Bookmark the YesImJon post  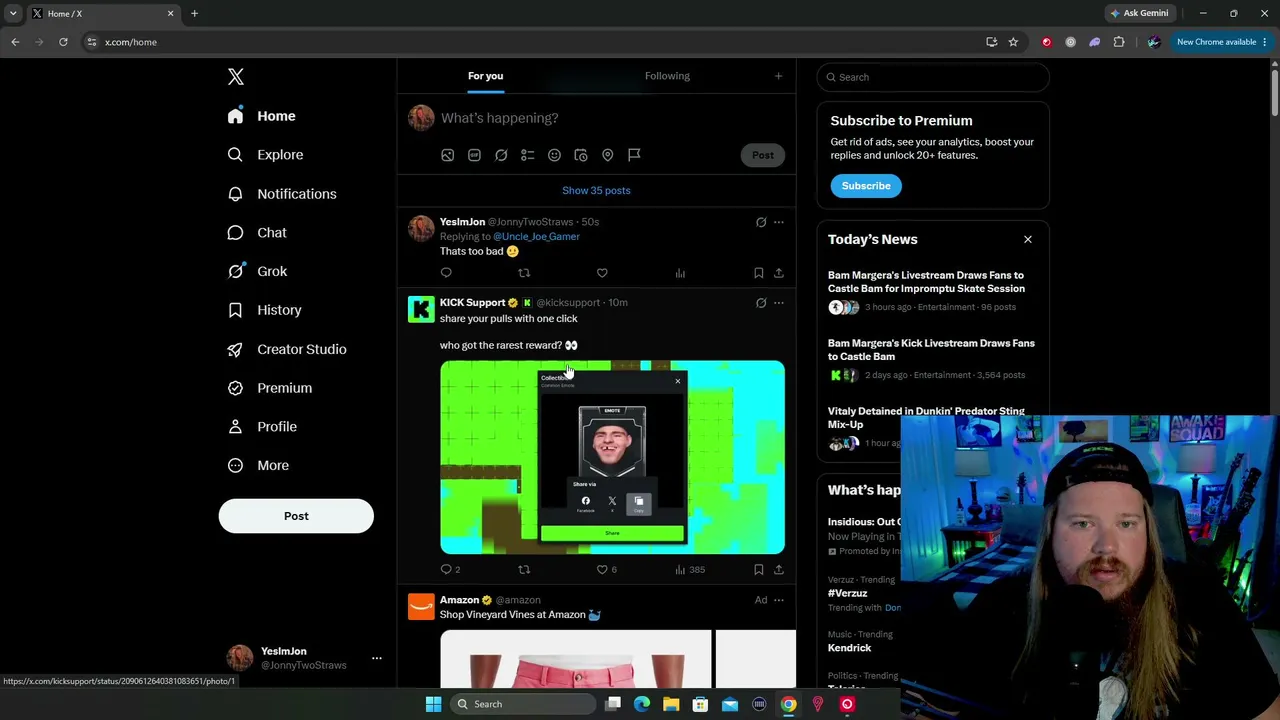click(759, 273)
